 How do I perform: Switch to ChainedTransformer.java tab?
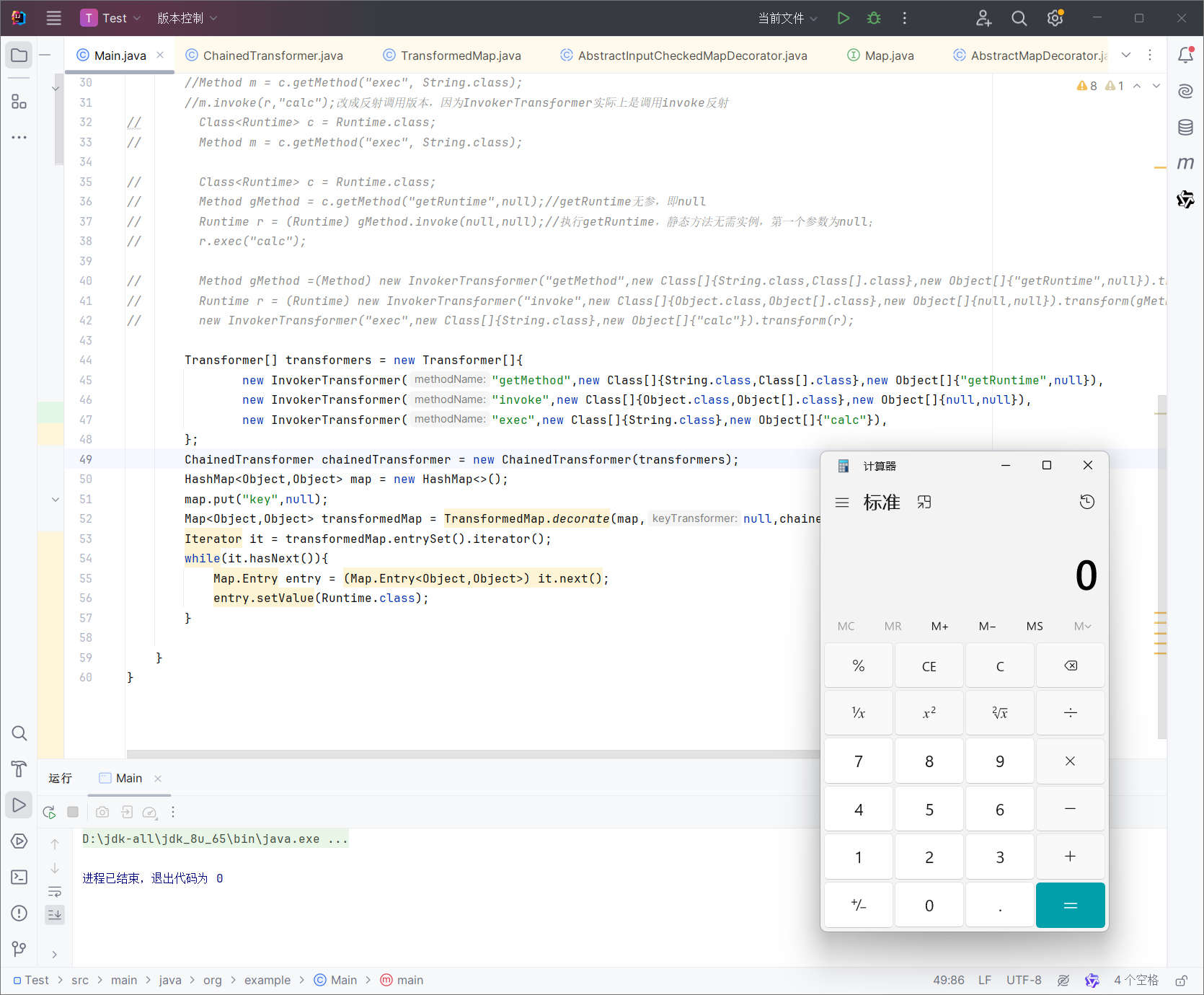265,56
